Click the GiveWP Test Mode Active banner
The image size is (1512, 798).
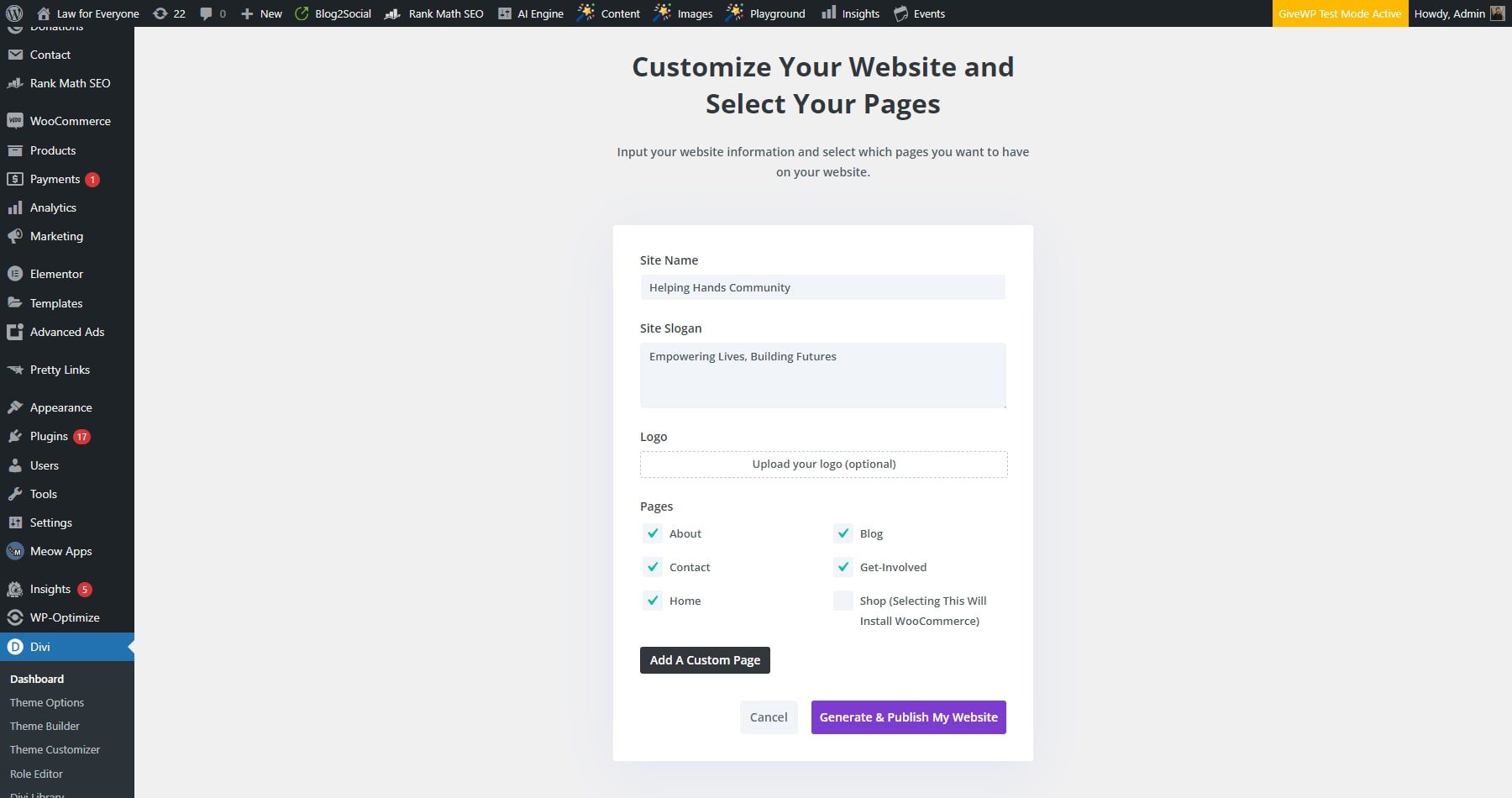coord(1339,13)
